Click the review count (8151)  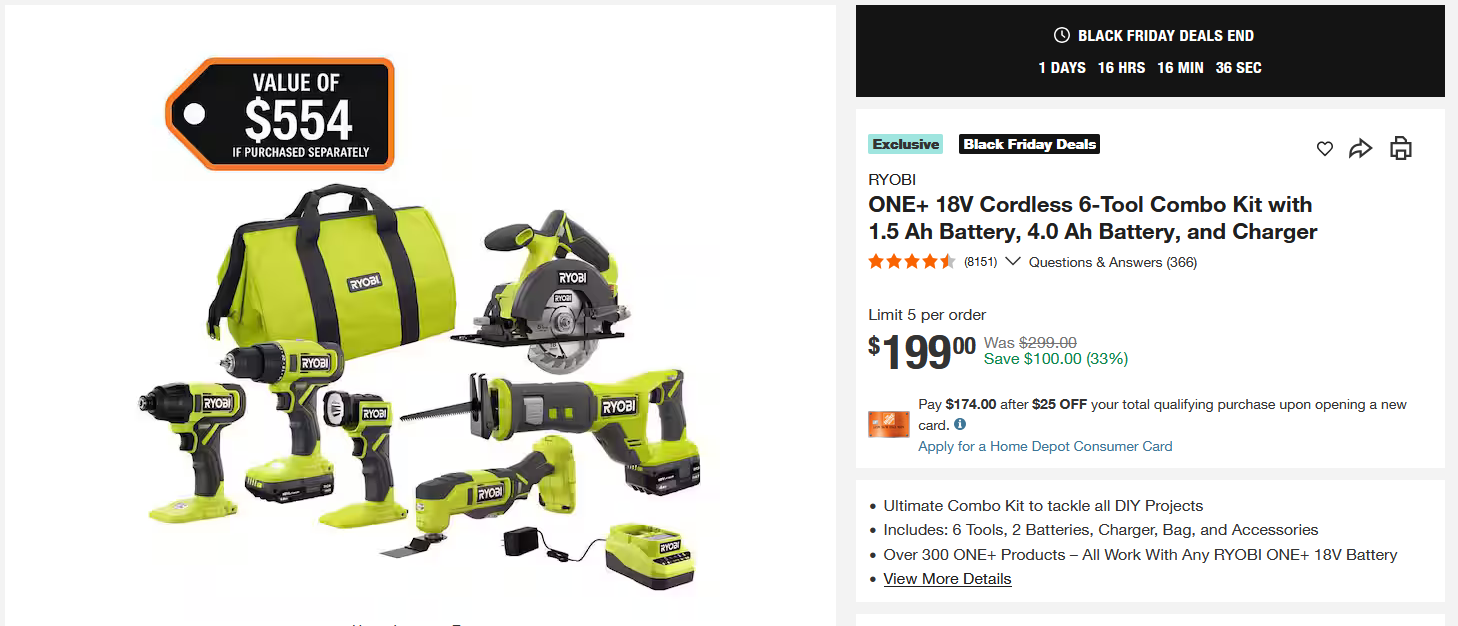click(x=980, y=262)
